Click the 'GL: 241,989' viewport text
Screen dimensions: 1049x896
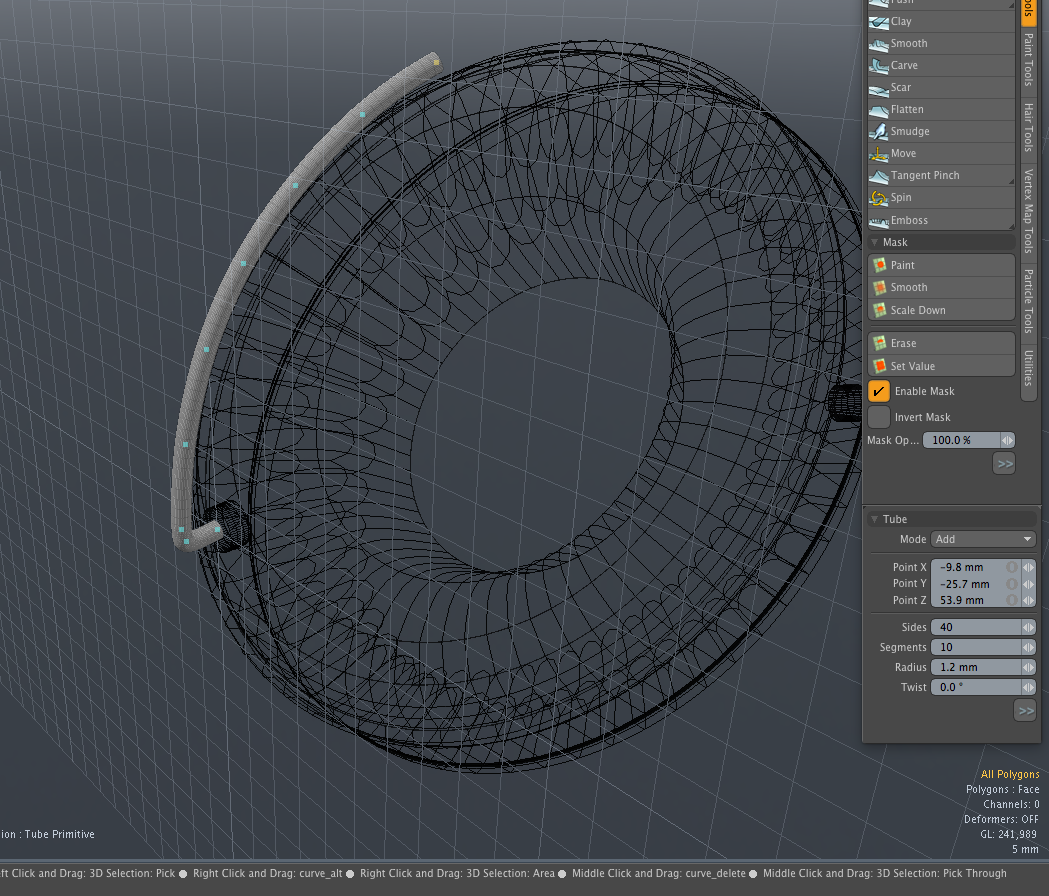click(1008, 834)
